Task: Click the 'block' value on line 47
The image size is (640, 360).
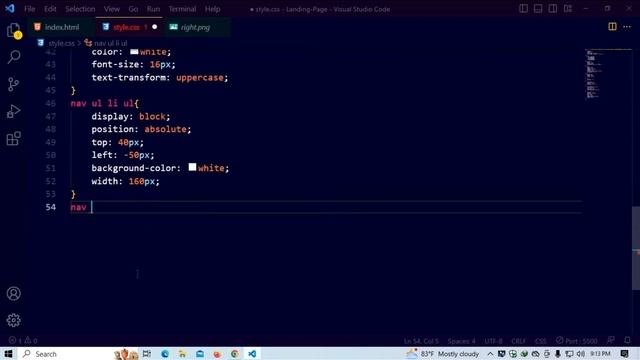Action: tap(152, 116)
